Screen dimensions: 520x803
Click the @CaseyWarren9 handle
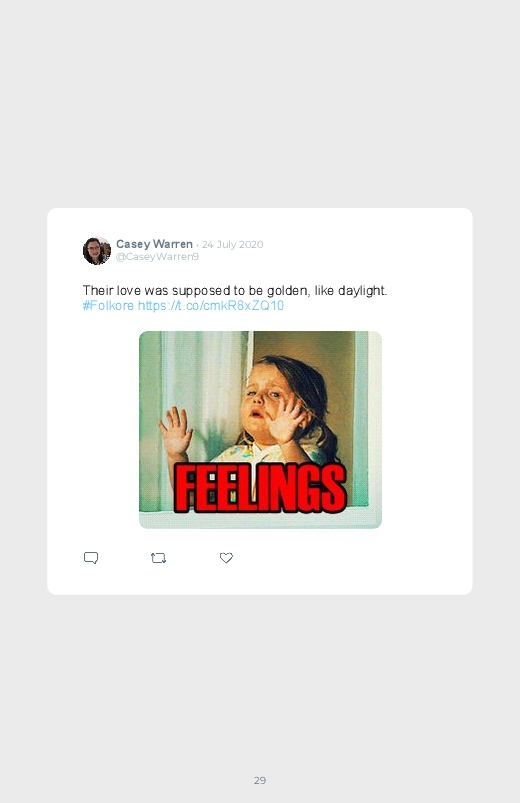(157, 257)
